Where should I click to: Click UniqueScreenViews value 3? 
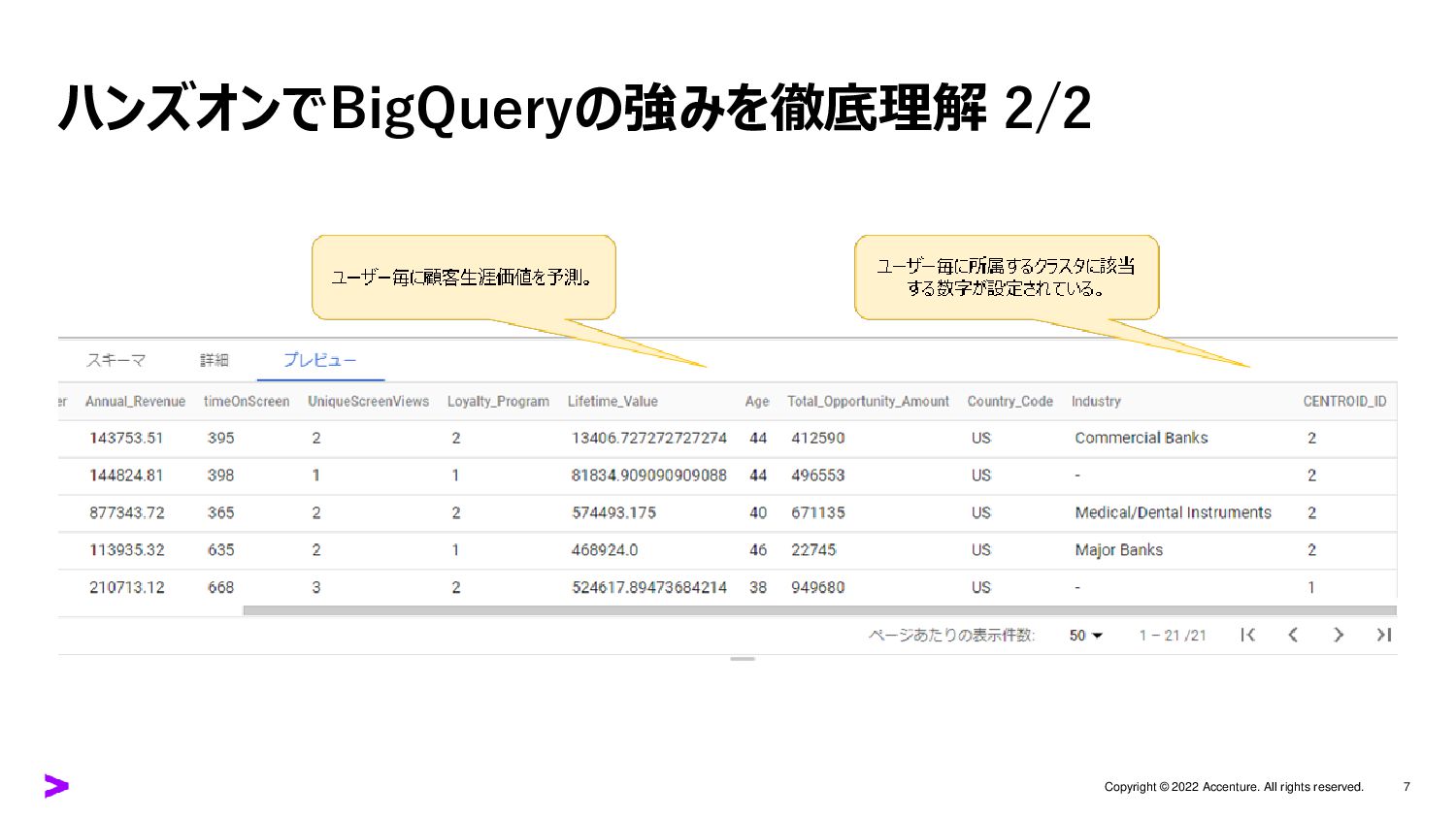(x=316, y=587)
